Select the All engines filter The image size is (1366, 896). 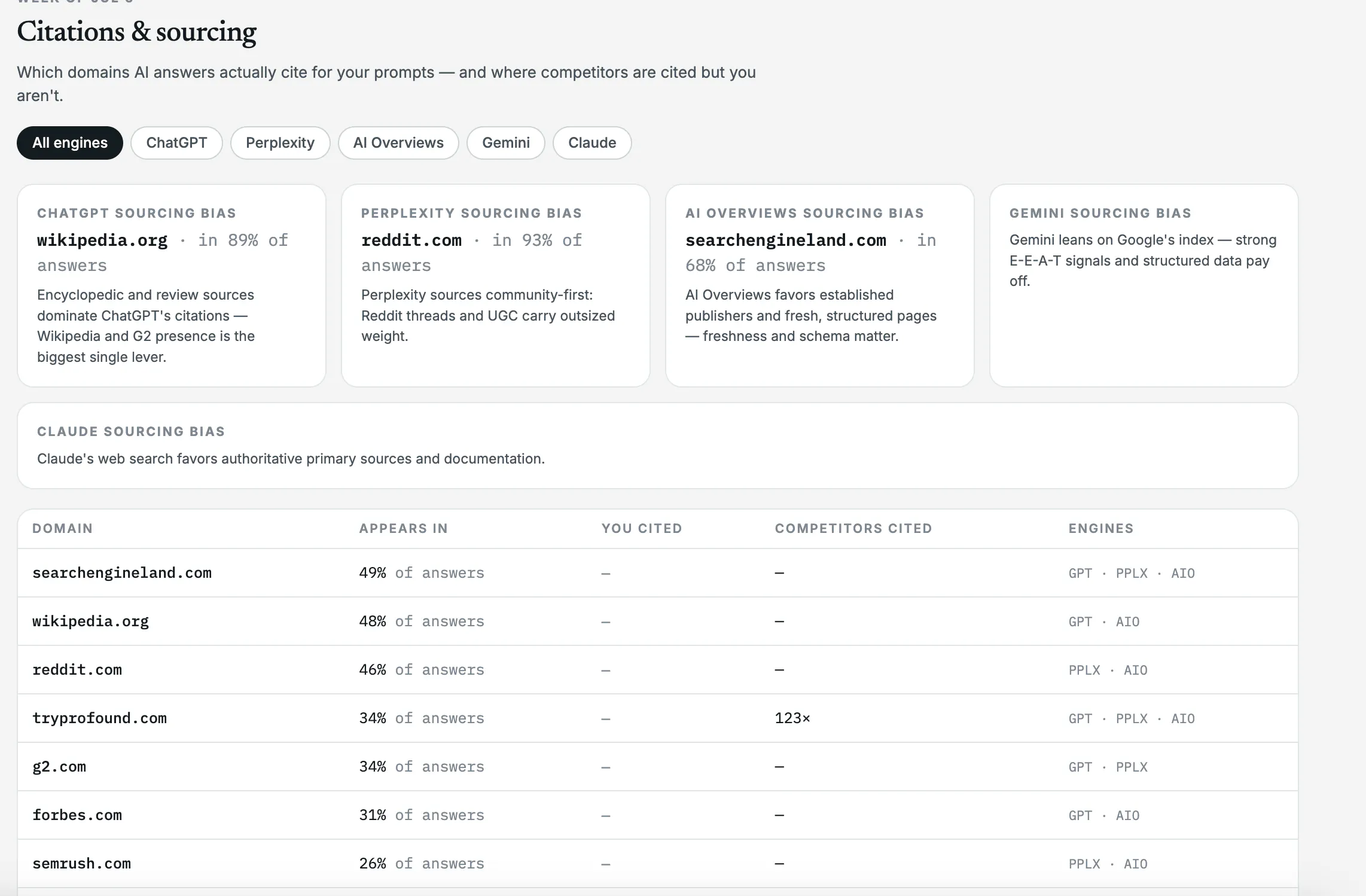pyautogui.click(x=70, y=143)
